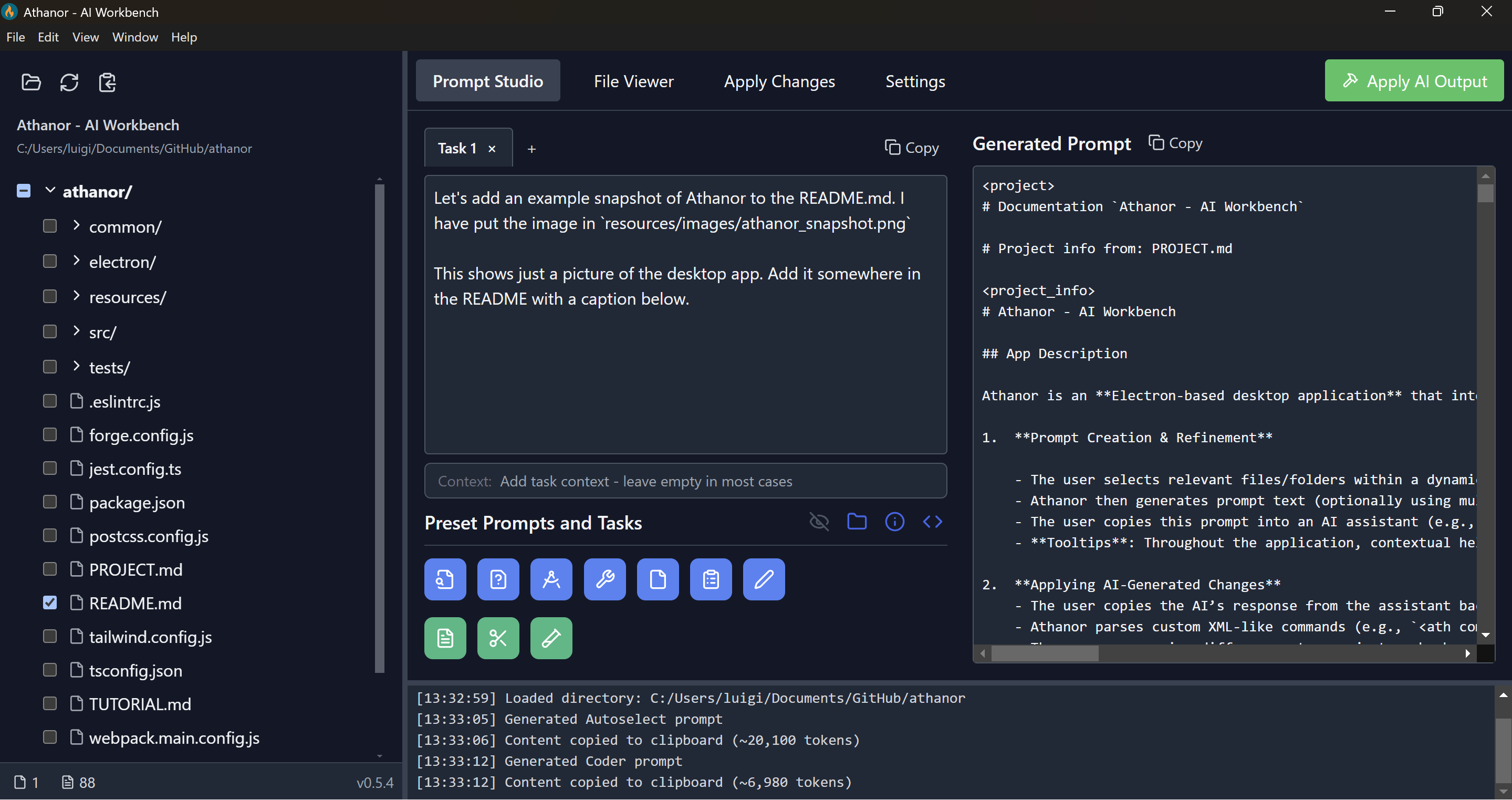This screenshot has width=1512, height=800.
Task: Expand the src/ folder chevron
Action: [x=76, y=331]
